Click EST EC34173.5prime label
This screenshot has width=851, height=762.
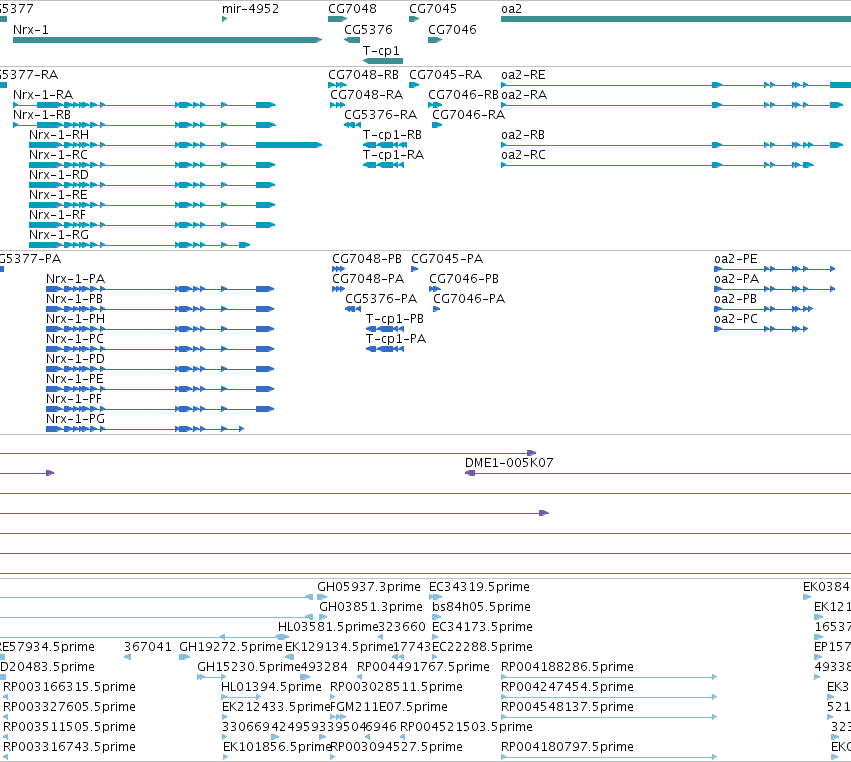[482, 627]
